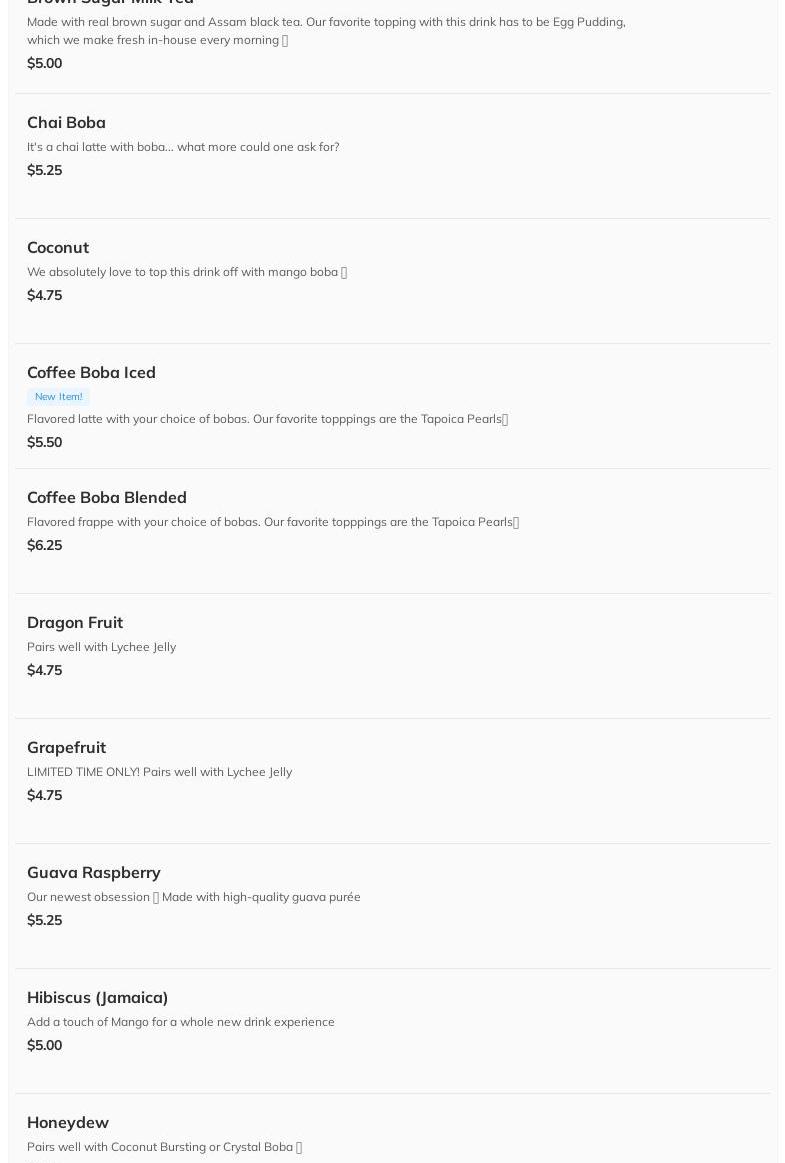Open the Coffee Boba Iced item
The width and height of the screenshot is (785, 1163).
click(x=91, y=373)
